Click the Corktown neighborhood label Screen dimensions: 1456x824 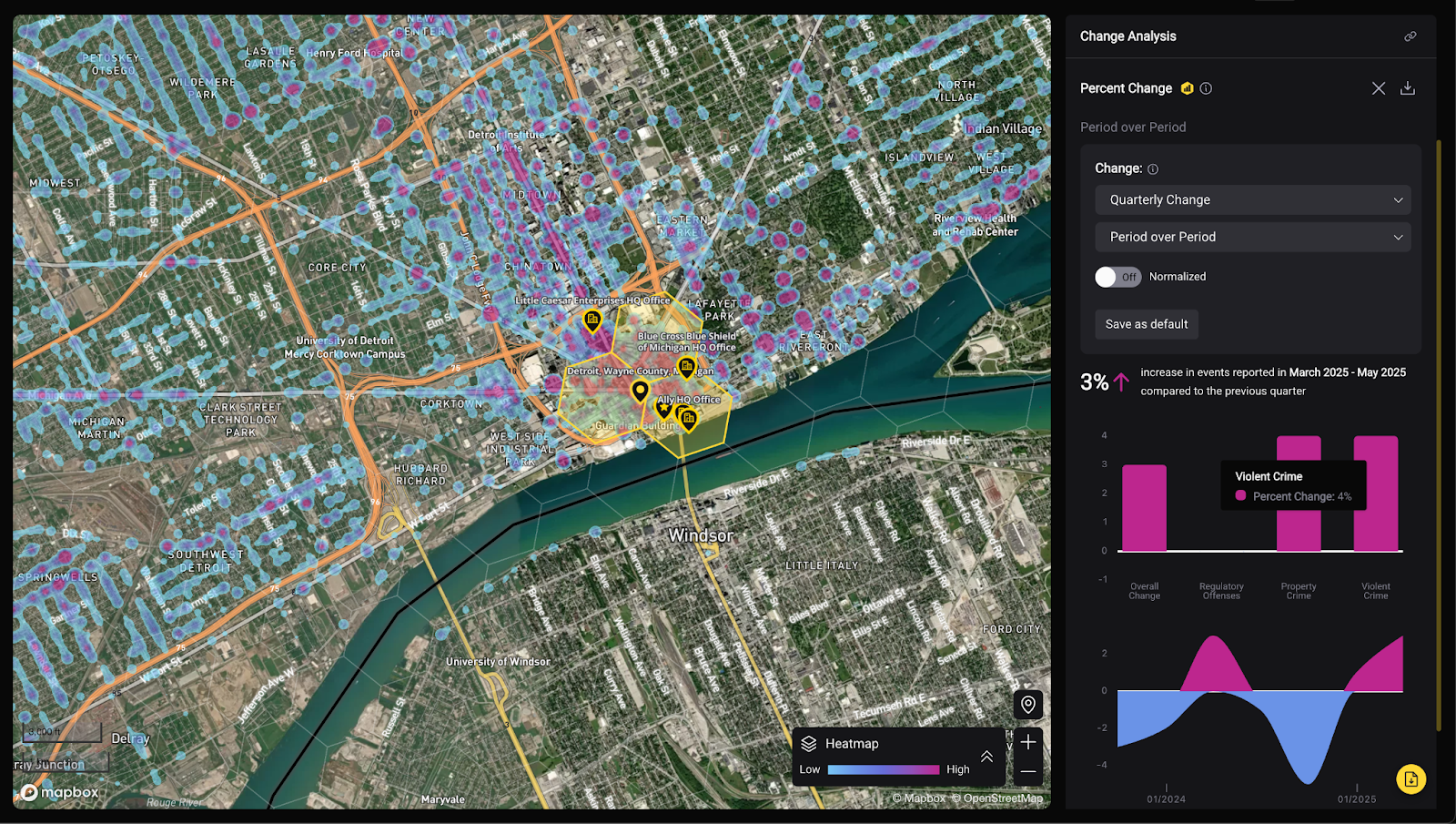pos(451,403)
